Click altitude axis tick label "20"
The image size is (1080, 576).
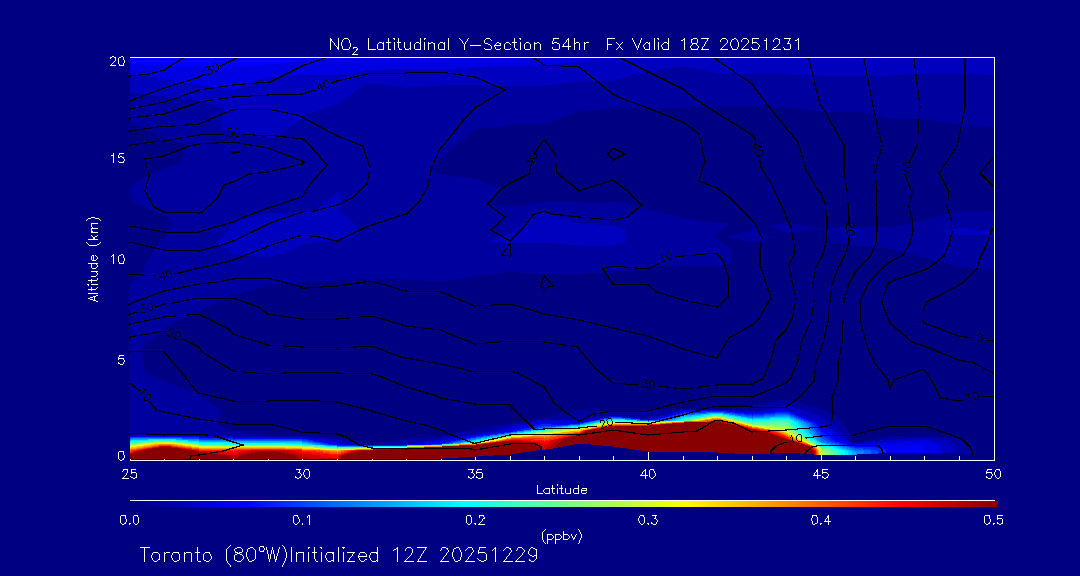point(118,61)
